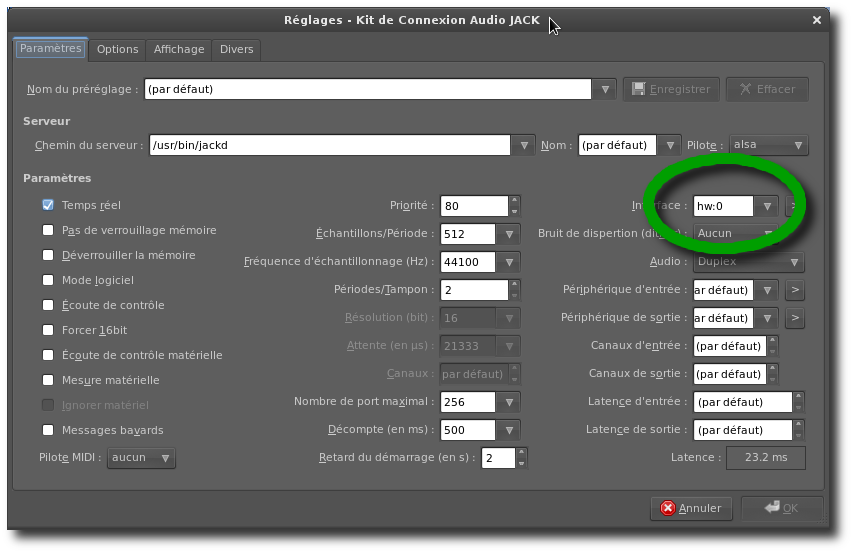
Task: Enable Forcer 16bit option
Action: click(48, 330)
